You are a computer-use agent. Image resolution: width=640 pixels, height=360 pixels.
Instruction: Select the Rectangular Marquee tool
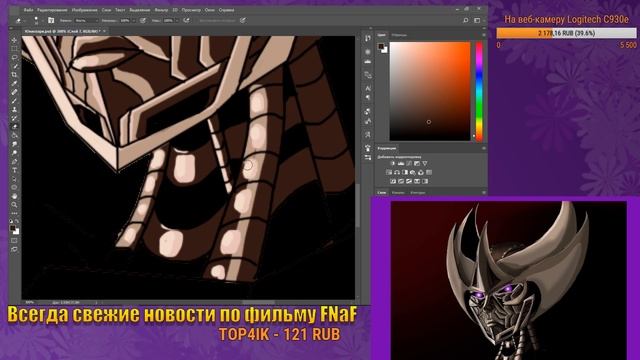point(14,49)
